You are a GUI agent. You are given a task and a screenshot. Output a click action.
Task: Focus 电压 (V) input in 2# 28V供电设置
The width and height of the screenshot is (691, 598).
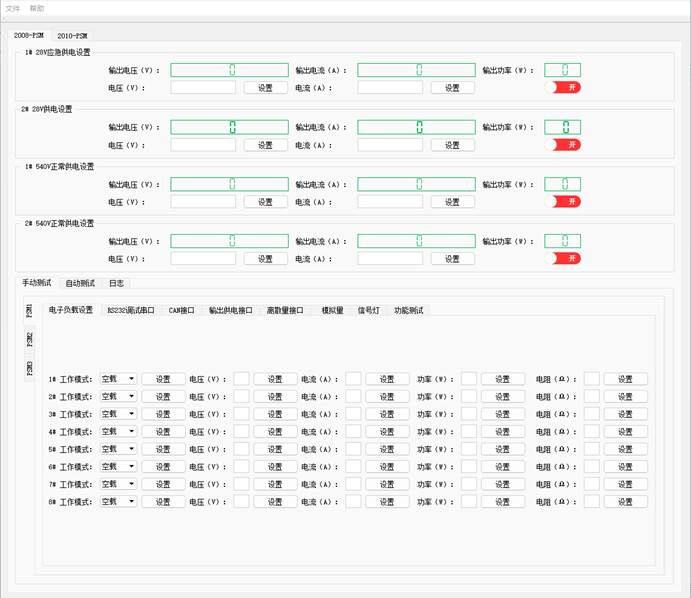click(203, 145)
